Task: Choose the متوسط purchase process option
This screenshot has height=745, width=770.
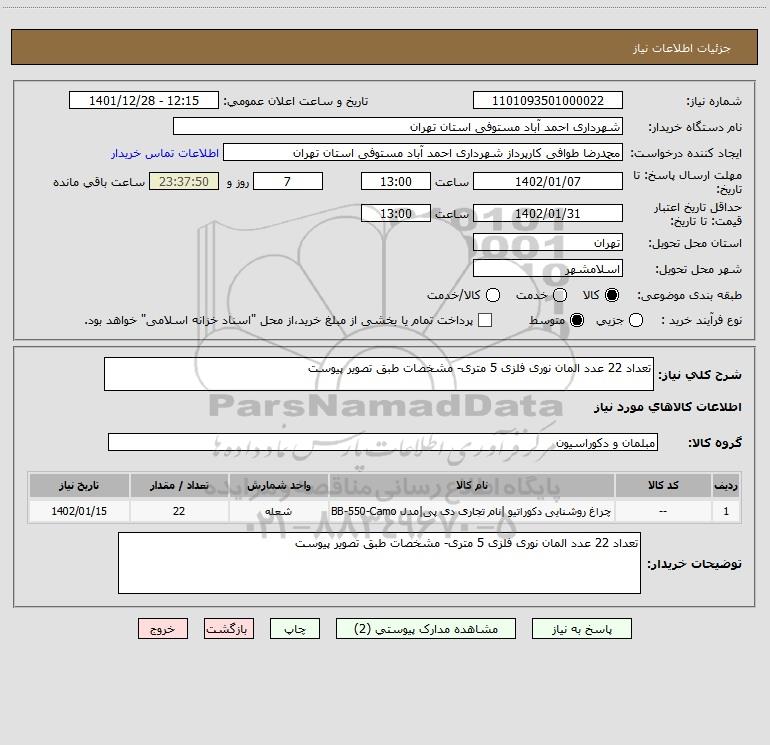Action: [577, 321]
